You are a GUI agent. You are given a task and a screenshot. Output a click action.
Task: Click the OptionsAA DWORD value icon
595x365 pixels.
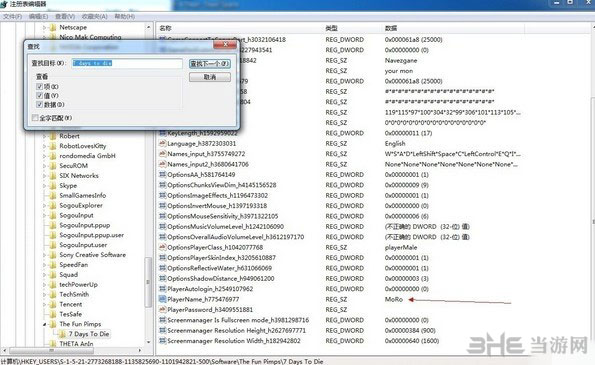162,175
